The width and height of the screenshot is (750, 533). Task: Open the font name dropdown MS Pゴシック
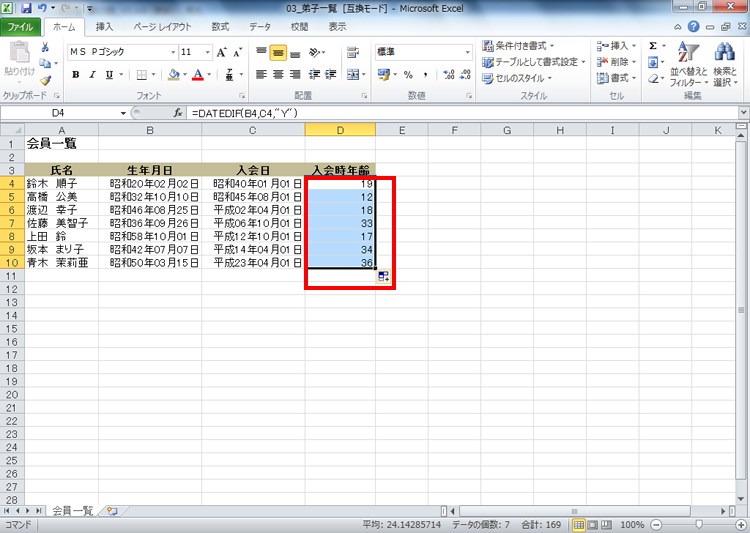[173, 52]
